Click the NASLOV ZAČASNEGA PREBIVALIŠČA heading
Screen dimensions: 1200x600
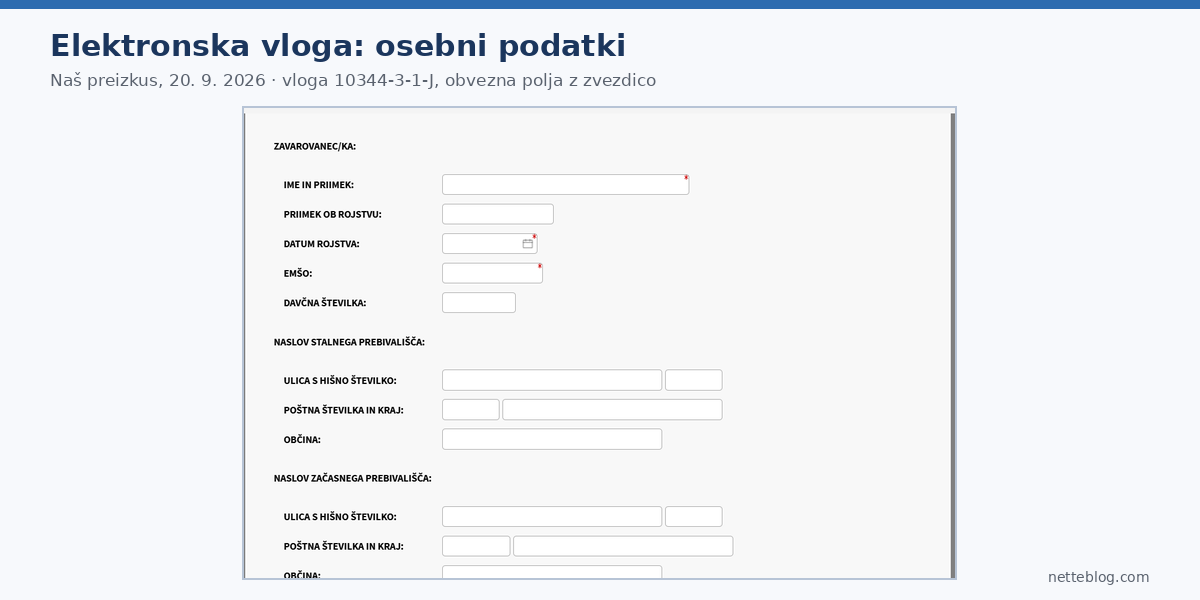pos(353,478)
